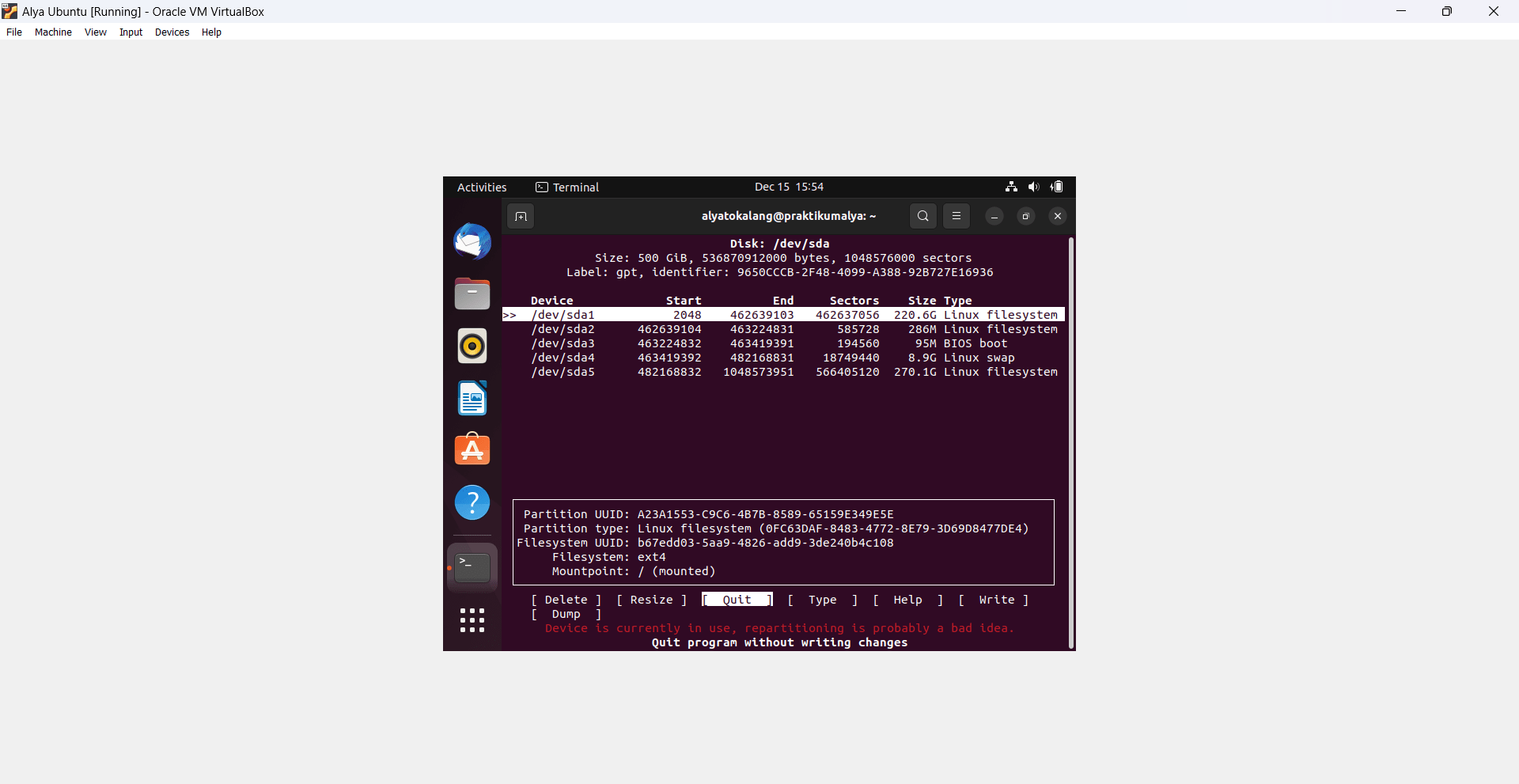Screen dimensions: 1519x784
Task: Open the Help menu in VirtualBox
Action: (x=211, y=32)
